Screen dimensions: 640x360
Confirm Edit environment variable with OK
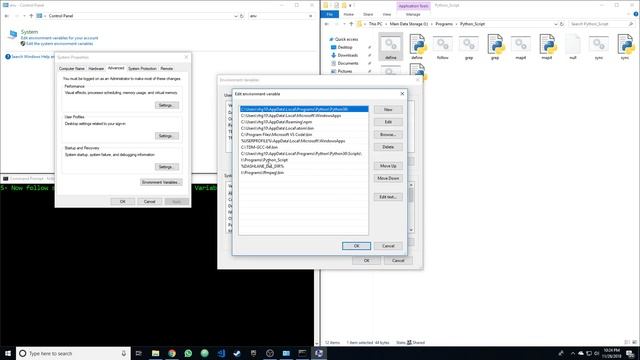tap(356, 246)
